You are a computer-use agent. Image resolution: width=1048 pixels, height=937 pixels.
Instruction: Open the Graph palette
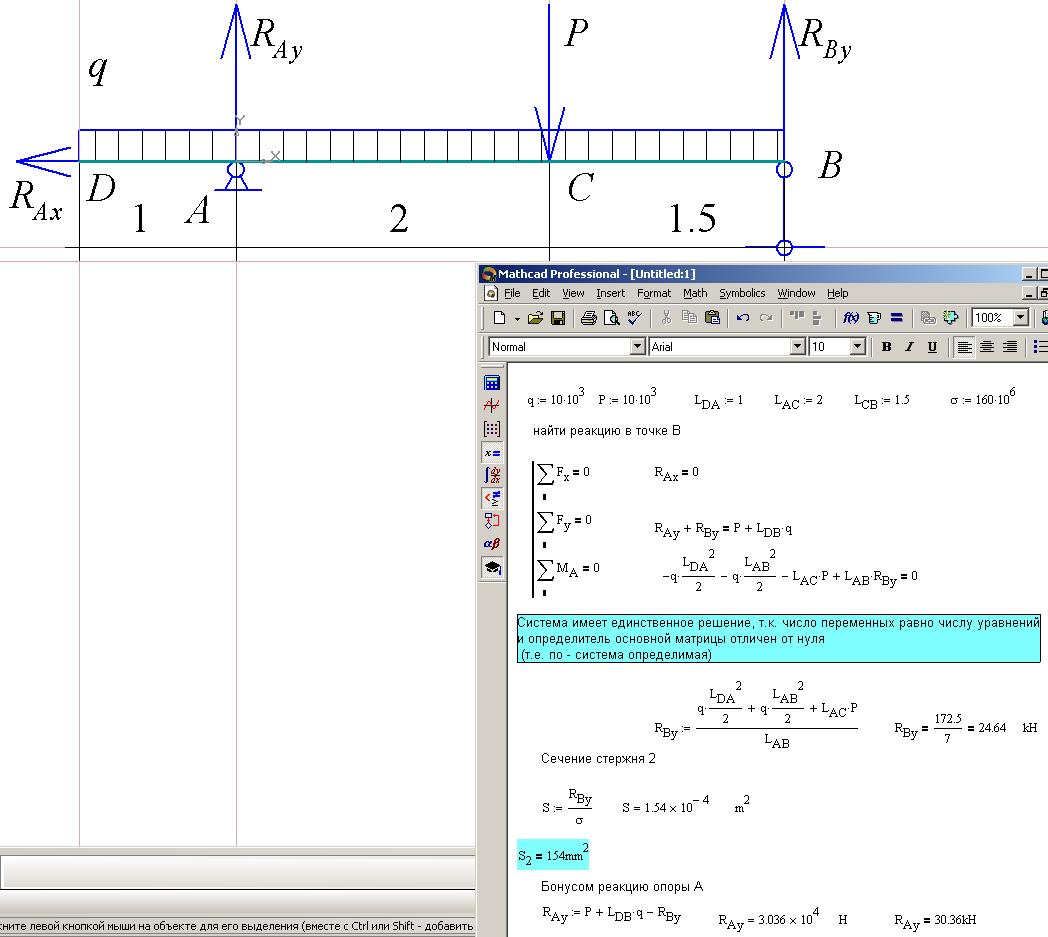[492, 406]
